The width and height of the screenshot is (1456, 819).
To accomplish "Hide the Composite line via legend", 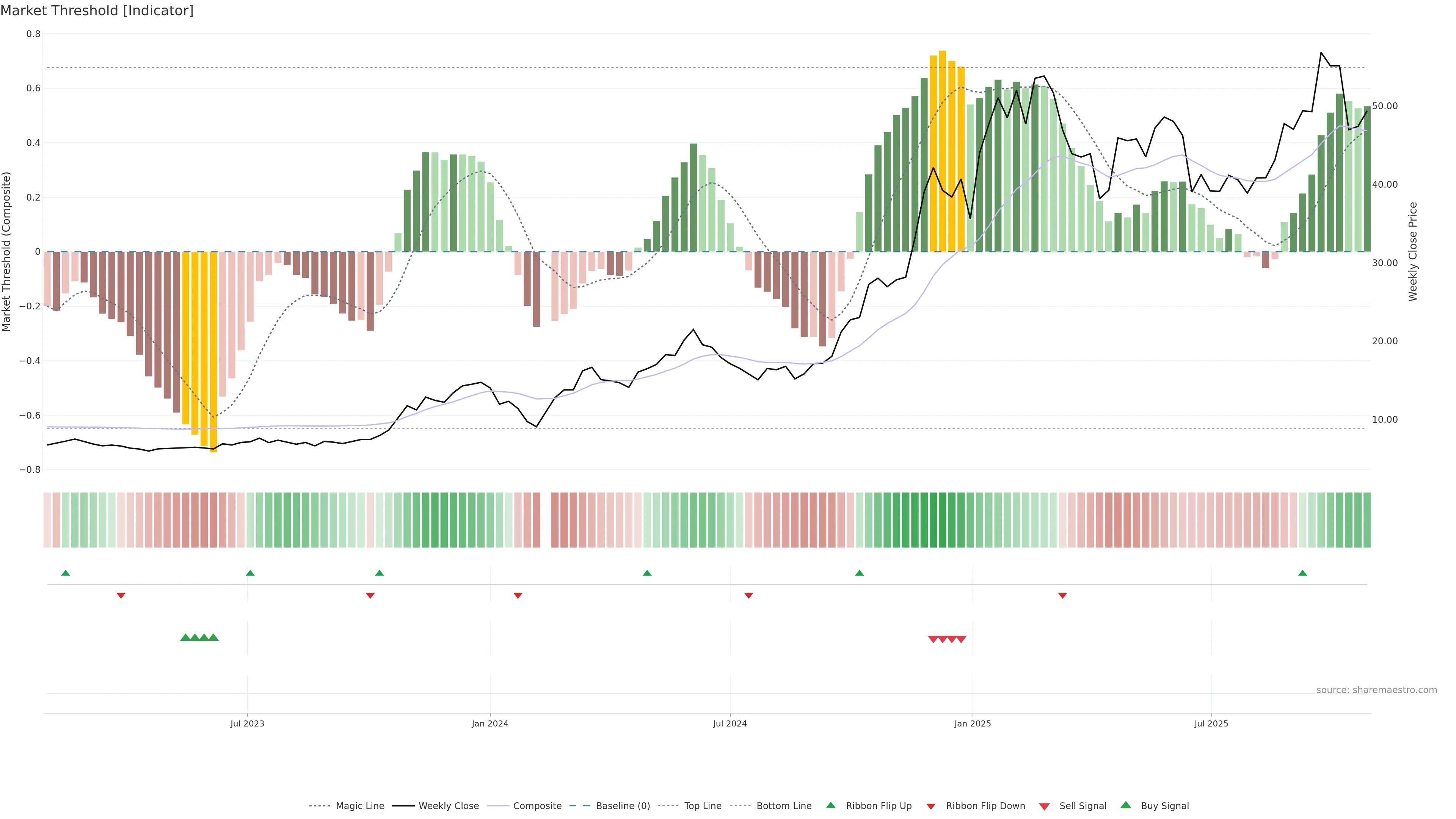I will (537, 806).
